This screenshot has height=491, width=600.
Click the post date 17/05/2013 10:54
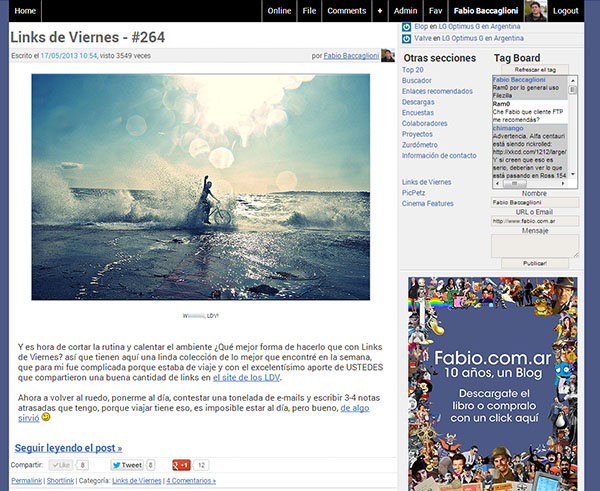pos(69,55)
